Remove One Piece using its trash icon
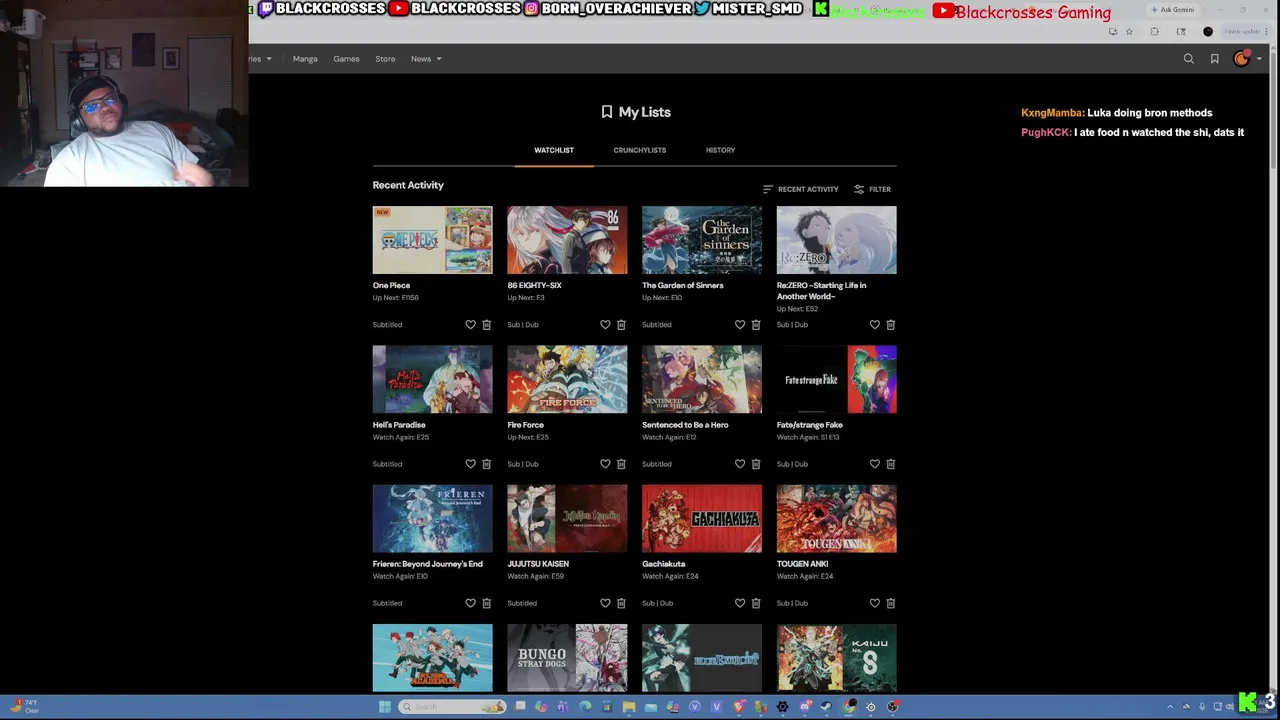Screen dimensions: 1280x720 click(x=487, y=325)
